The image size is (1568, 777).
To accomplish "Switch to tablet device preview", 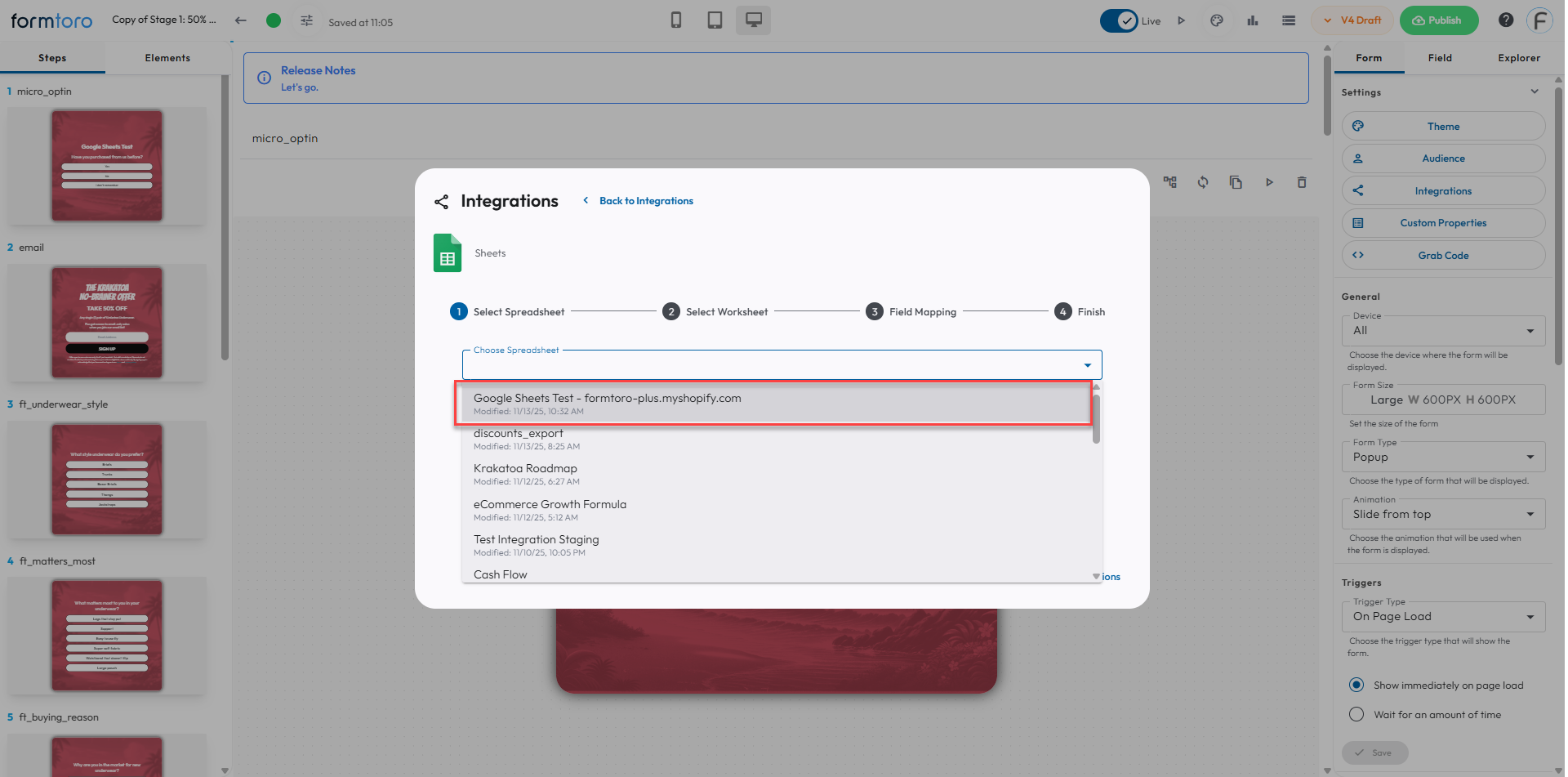I will point(715,20).
